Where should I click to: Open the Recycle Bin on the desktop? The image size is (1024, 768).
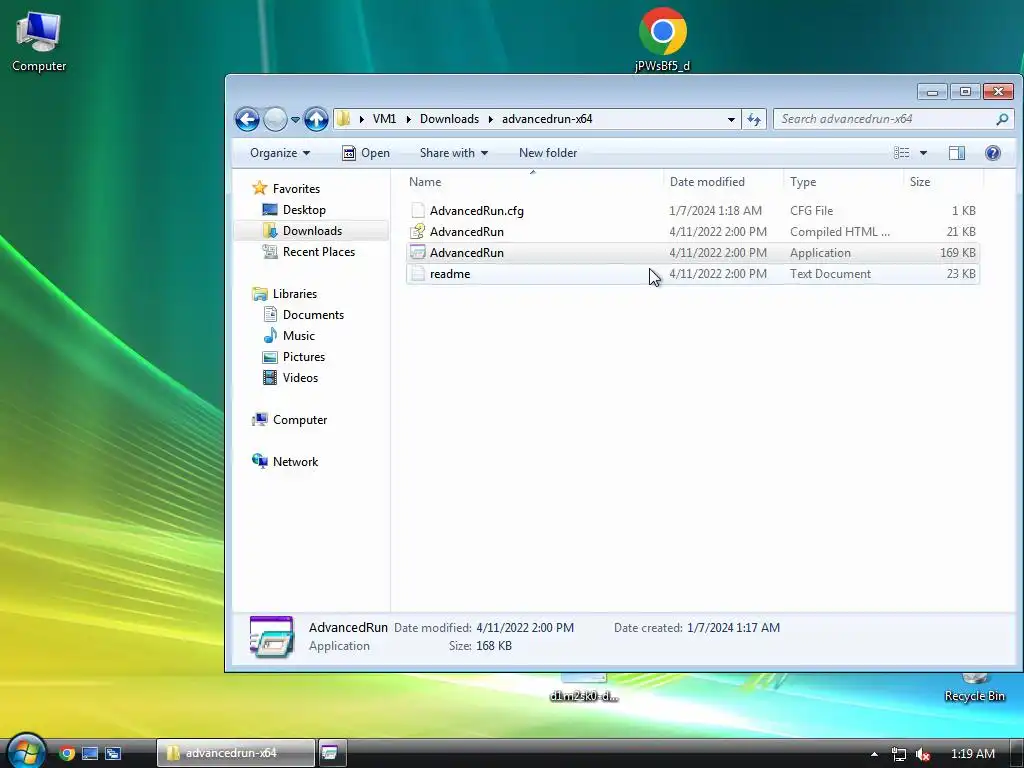coord(974,687)
